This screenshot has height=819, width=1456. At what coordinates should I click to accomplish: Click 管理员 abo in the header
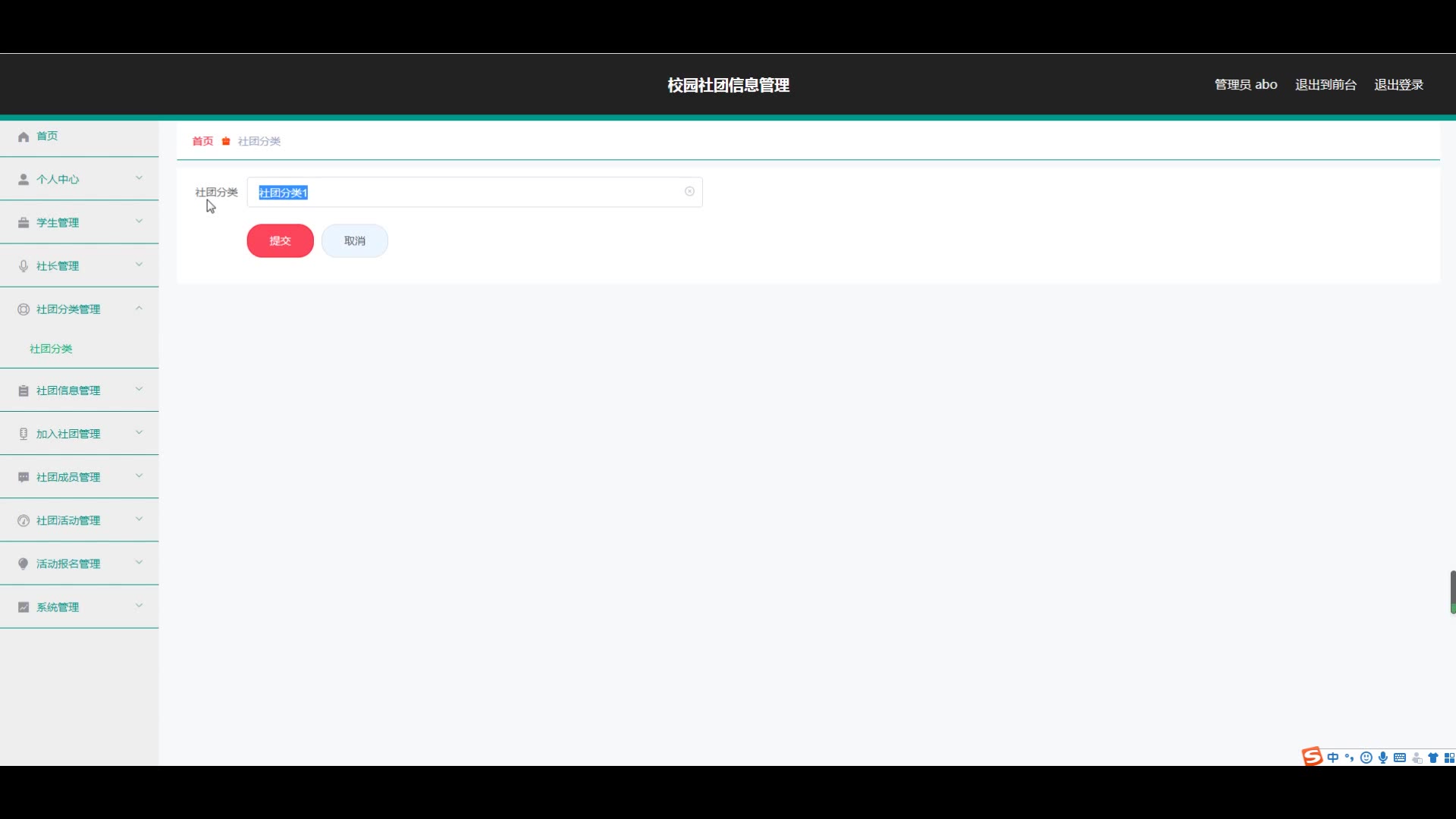pos(1246,85)
